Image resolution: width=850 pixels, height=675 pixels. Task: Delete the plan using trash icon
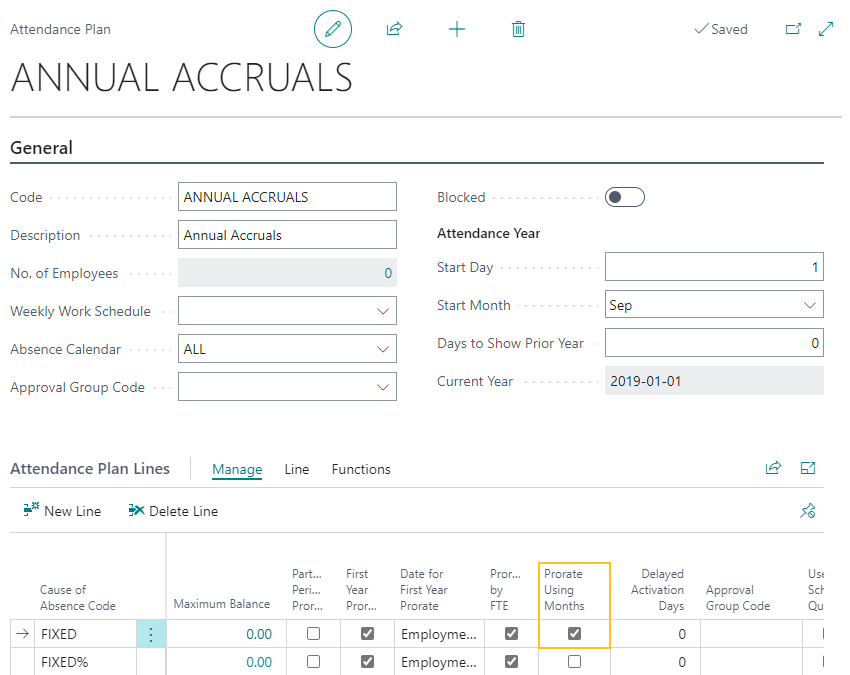point(518,29)
